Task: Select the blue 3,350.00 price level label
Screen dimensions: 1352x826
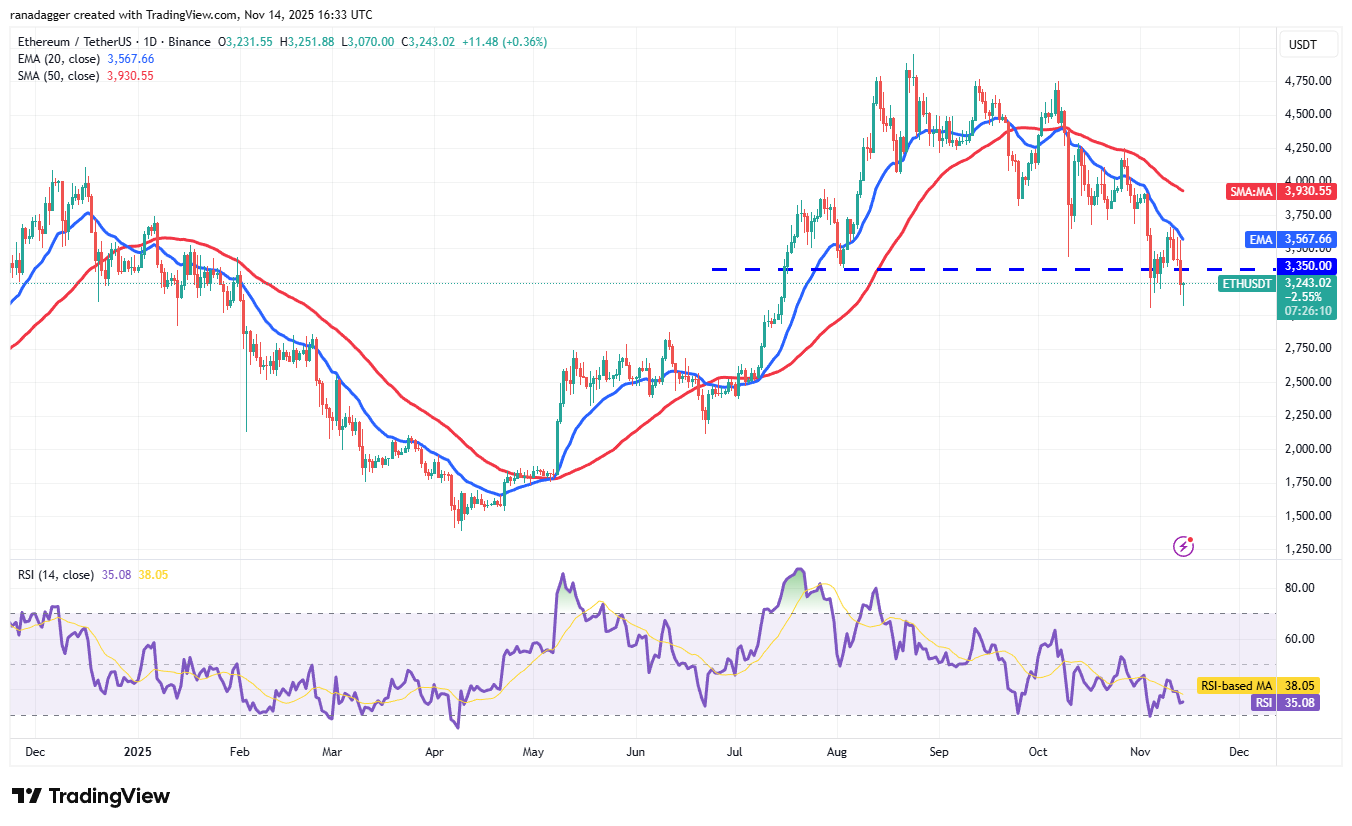Action: pyautogui.click(x=1308, y=266)
